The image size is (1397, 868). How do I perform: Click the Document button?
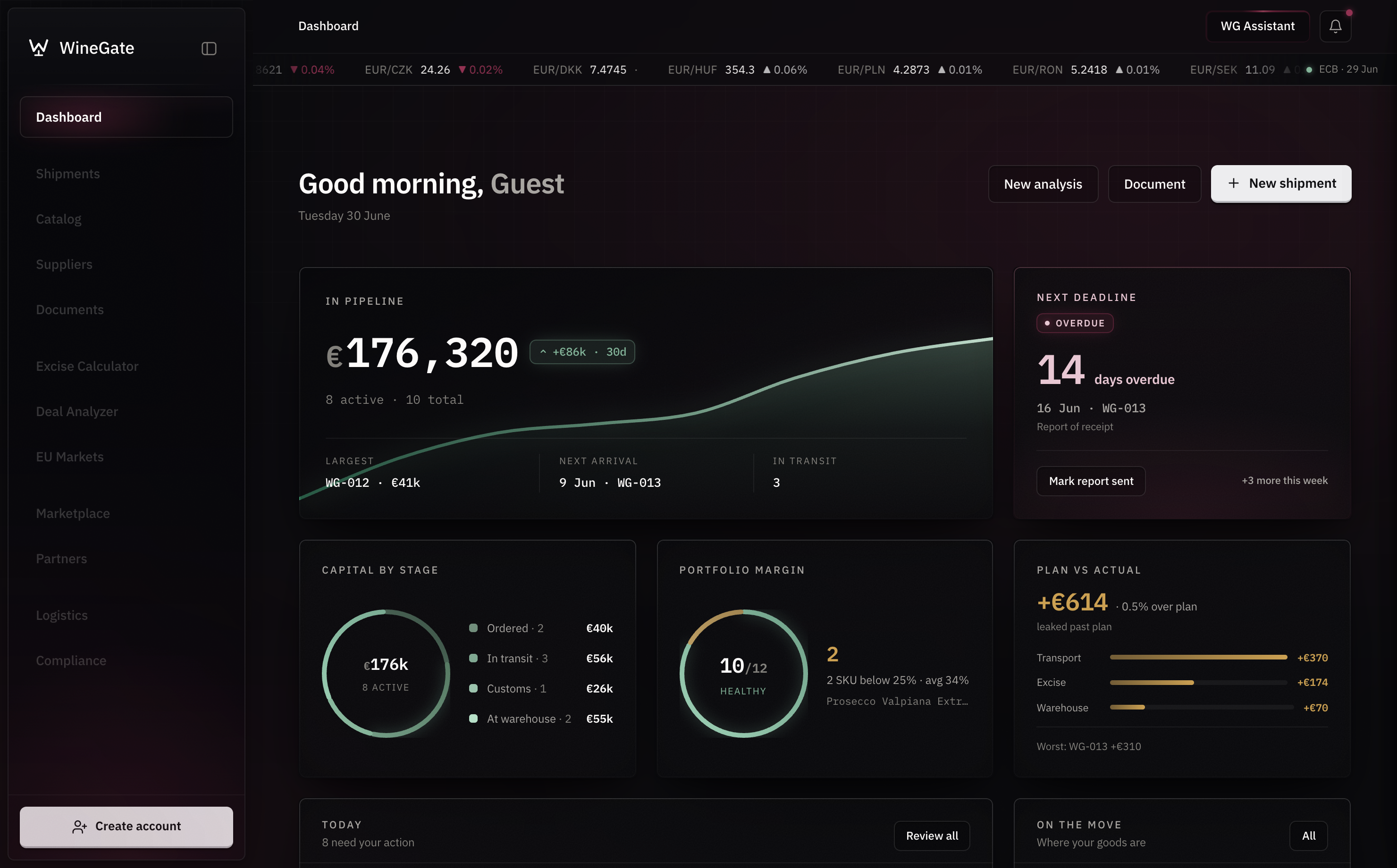click(x=1154, y=184)
